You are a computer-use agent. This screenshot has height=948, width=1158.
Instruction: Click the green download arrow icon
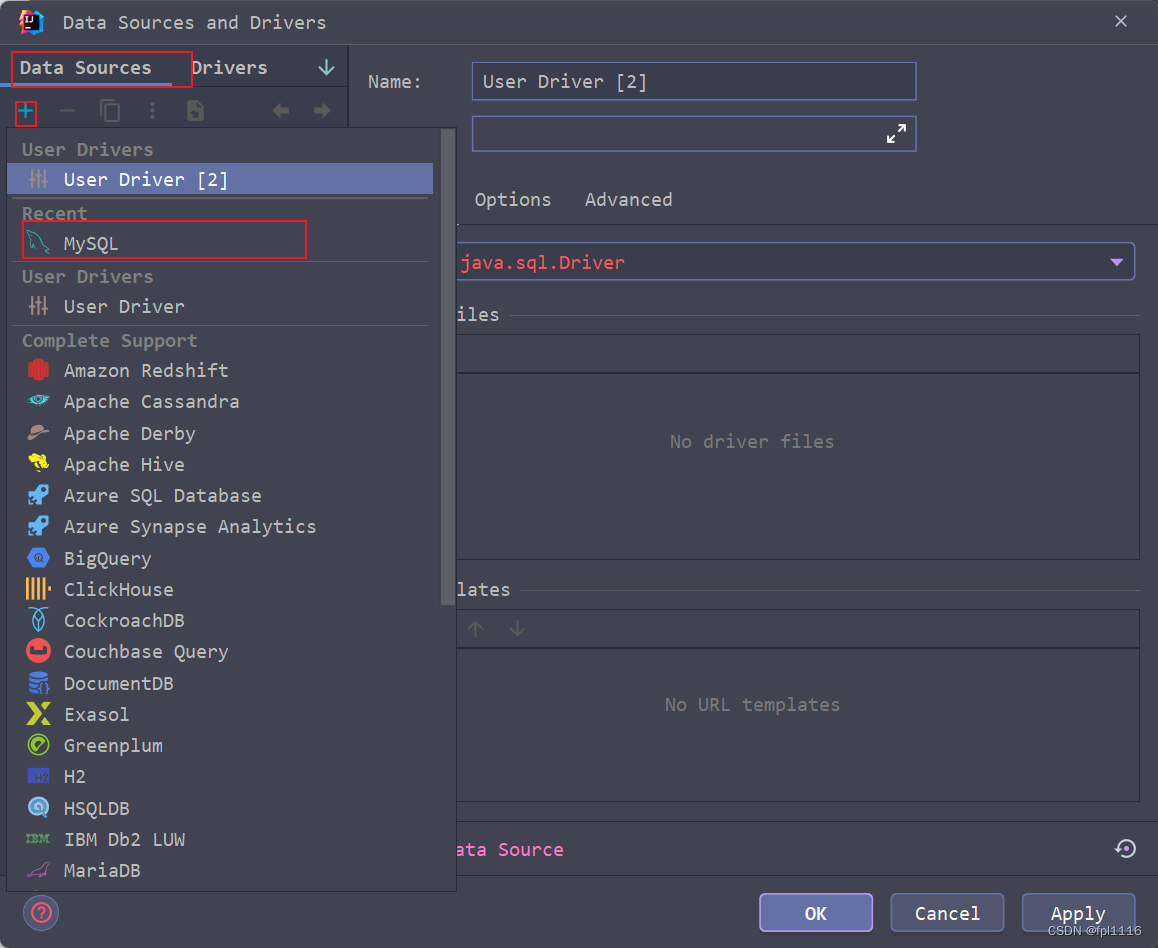point(326,68)
